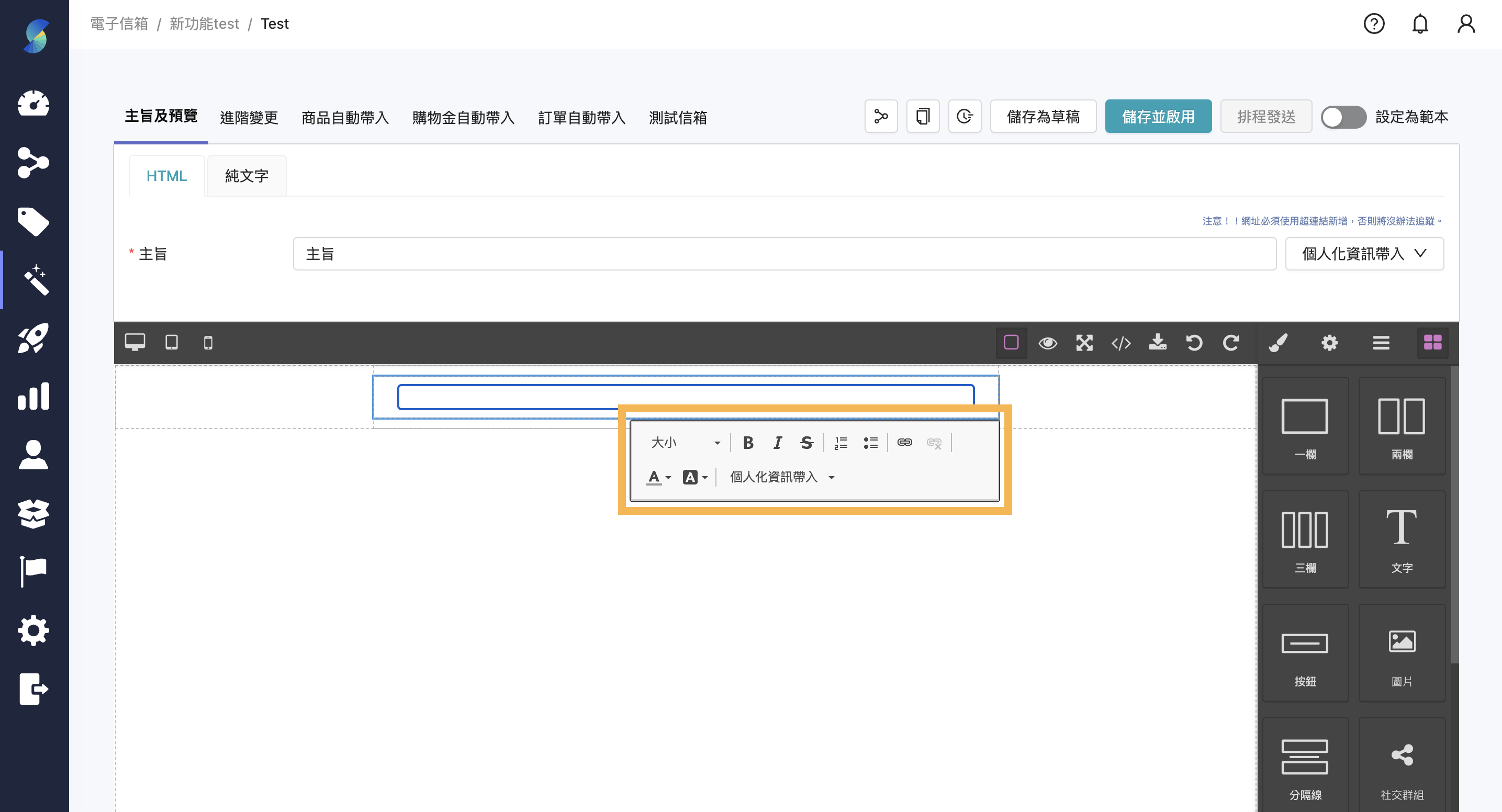The height and width of the screenshot is (812, 1502).
Task: Switch to desktop preview mode
Action: (x=135, y=343)
